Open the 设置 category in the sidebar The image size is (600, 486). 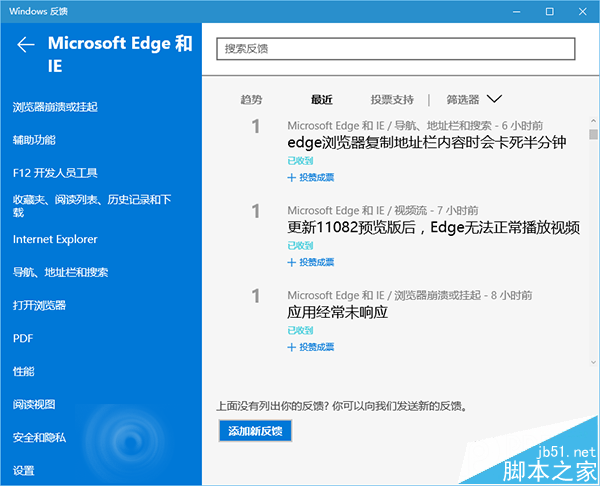[x=24, y=470]
